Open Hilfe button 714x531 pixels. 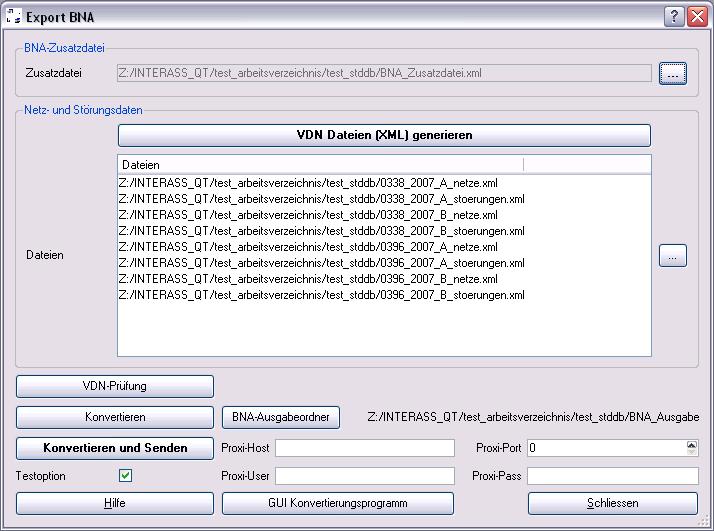click(x=115, y=503)
